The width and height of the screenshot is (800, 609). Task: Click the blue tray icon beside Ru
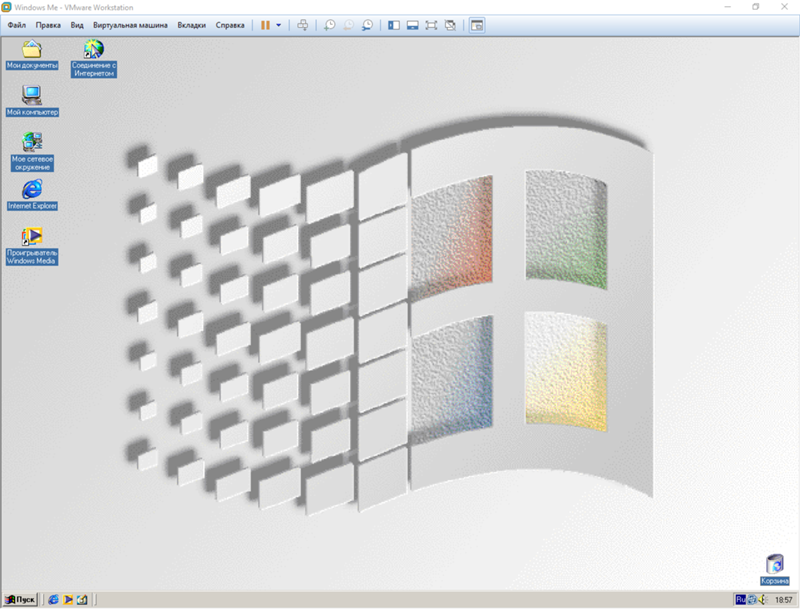tap(752, 600)
